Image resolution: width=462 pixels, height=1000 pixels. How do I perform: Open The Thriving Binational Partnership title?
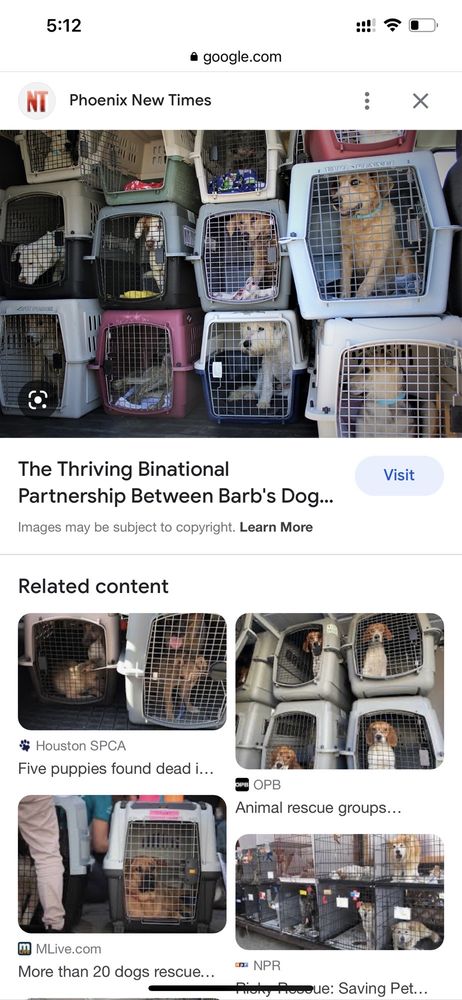(175, 482)
